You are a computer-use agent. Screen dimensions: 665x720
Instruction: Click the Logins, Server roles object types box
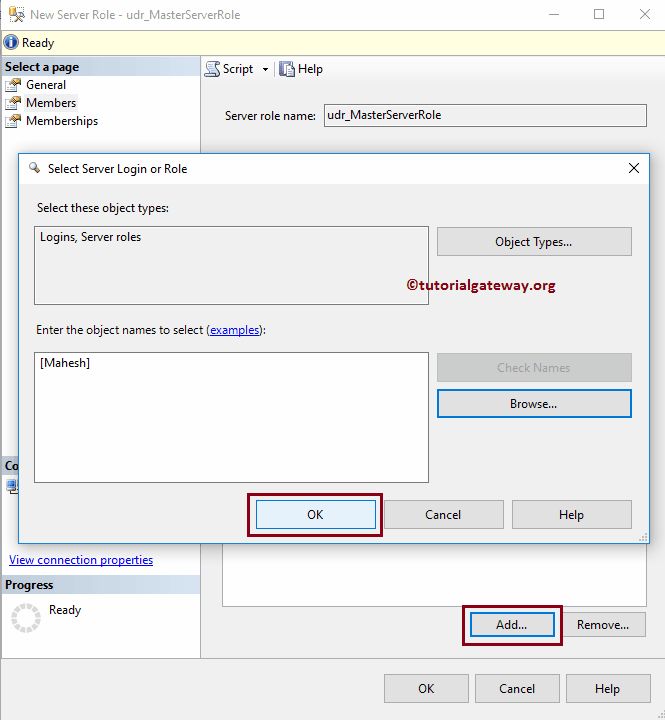pyautogui.click(x=231, y=265)
